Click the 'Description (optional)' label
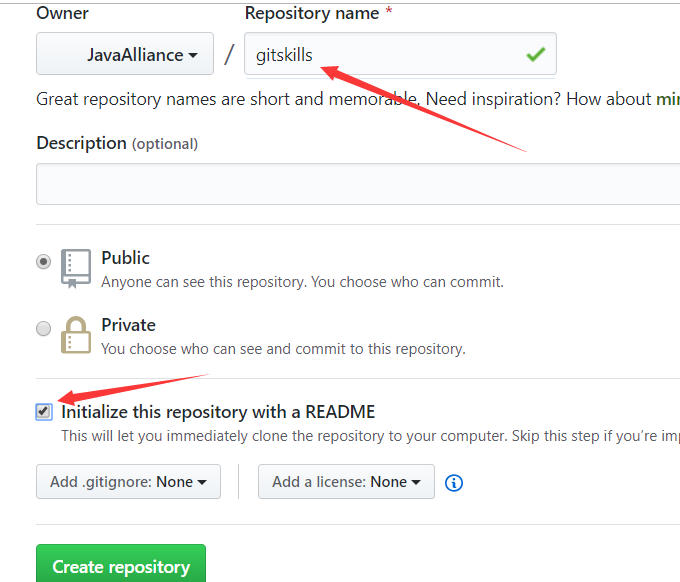This screenshot has height=582, width=680. [117, 143]
